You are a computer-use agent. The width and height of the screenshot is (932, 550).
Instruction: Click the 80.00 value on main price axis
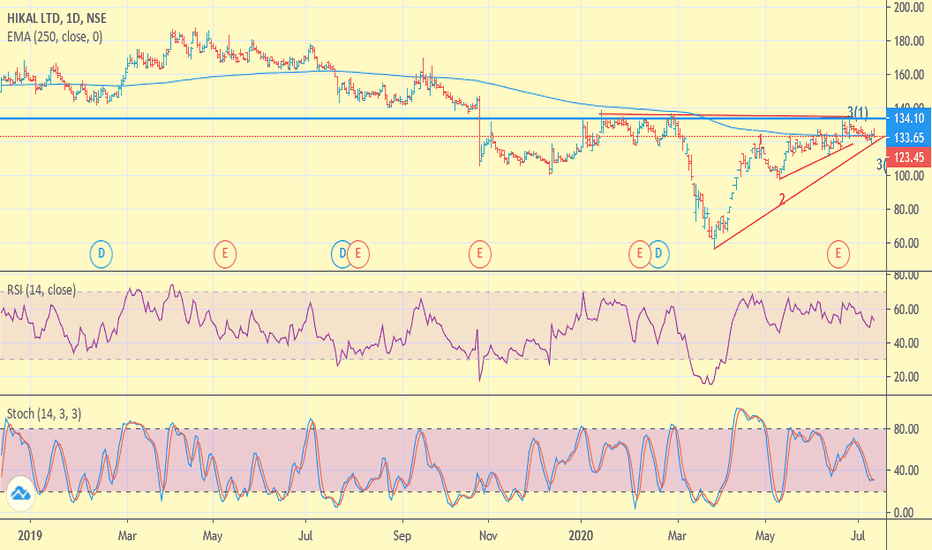point(906,209)
